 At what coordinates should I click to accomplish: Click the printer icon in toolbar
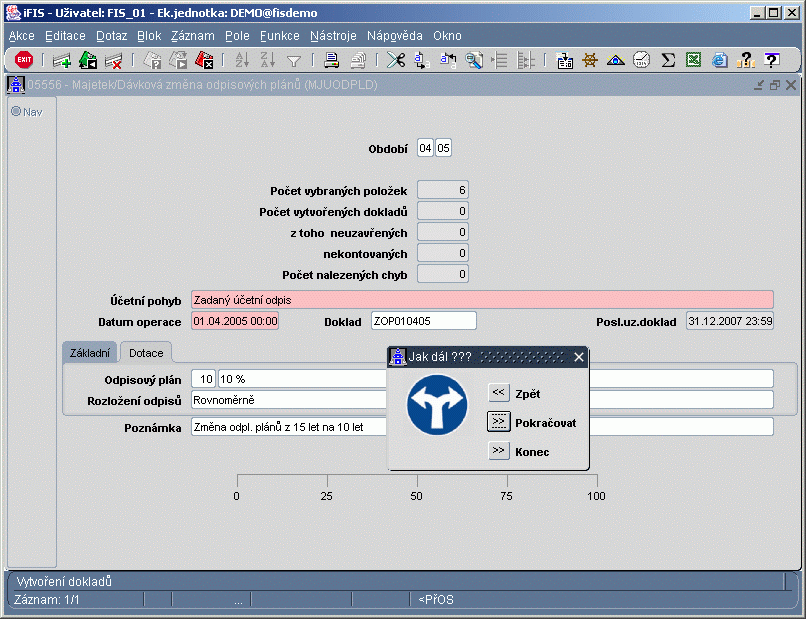pos(332,60)
